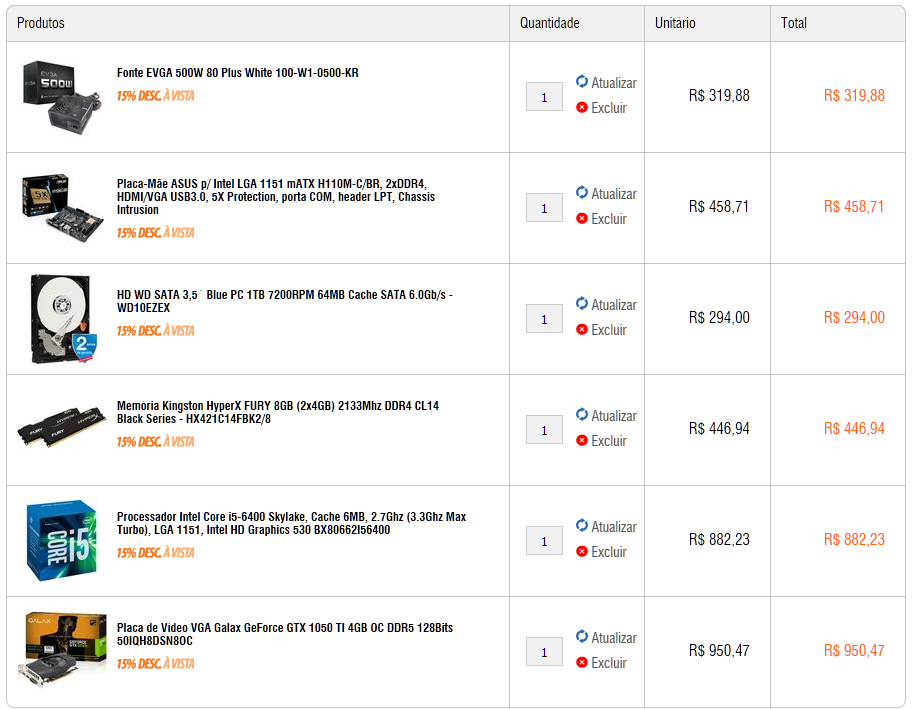The height and width of the screenshot is (710, 912).
Task: Open the WD hard drive product thumbnail
Action: pyautogui.click(x=63, y=319)
